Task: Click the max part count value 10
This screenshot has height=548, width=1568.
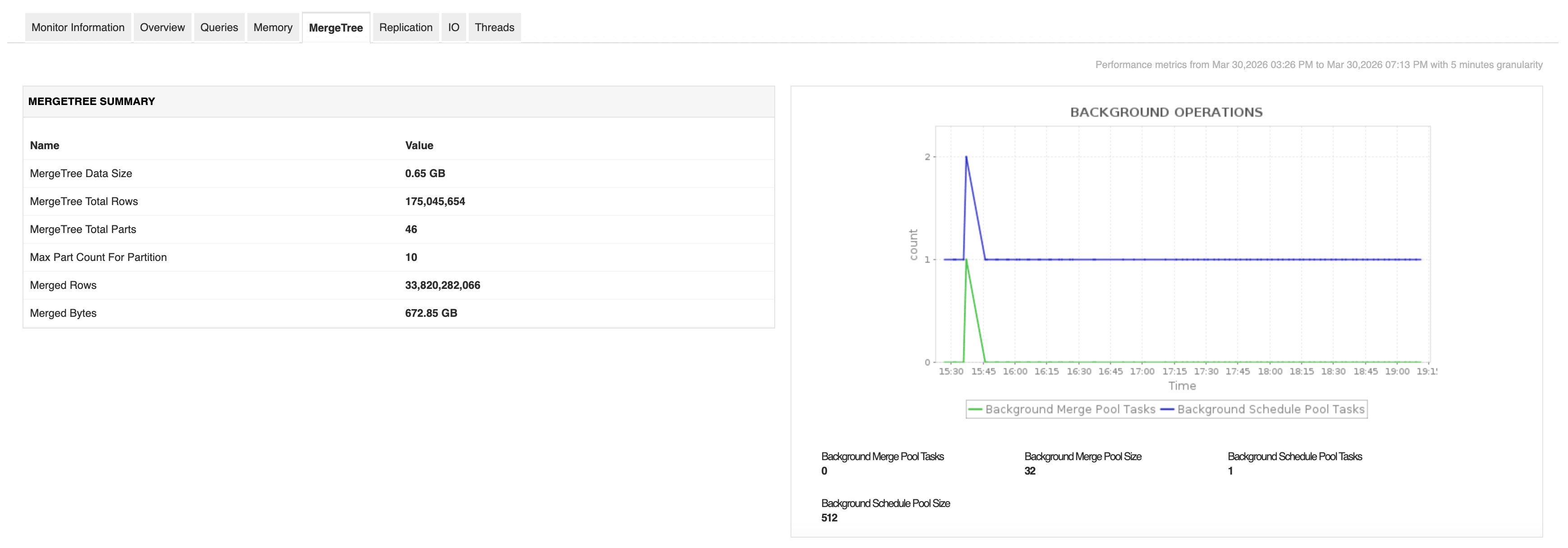Action: pos(411,258)
